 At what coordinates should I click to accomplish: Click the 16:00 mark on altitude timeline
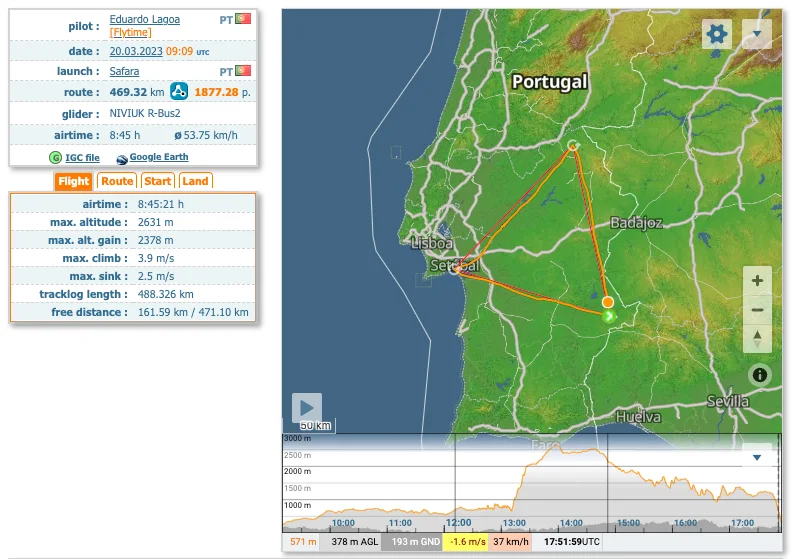[686, 523]
